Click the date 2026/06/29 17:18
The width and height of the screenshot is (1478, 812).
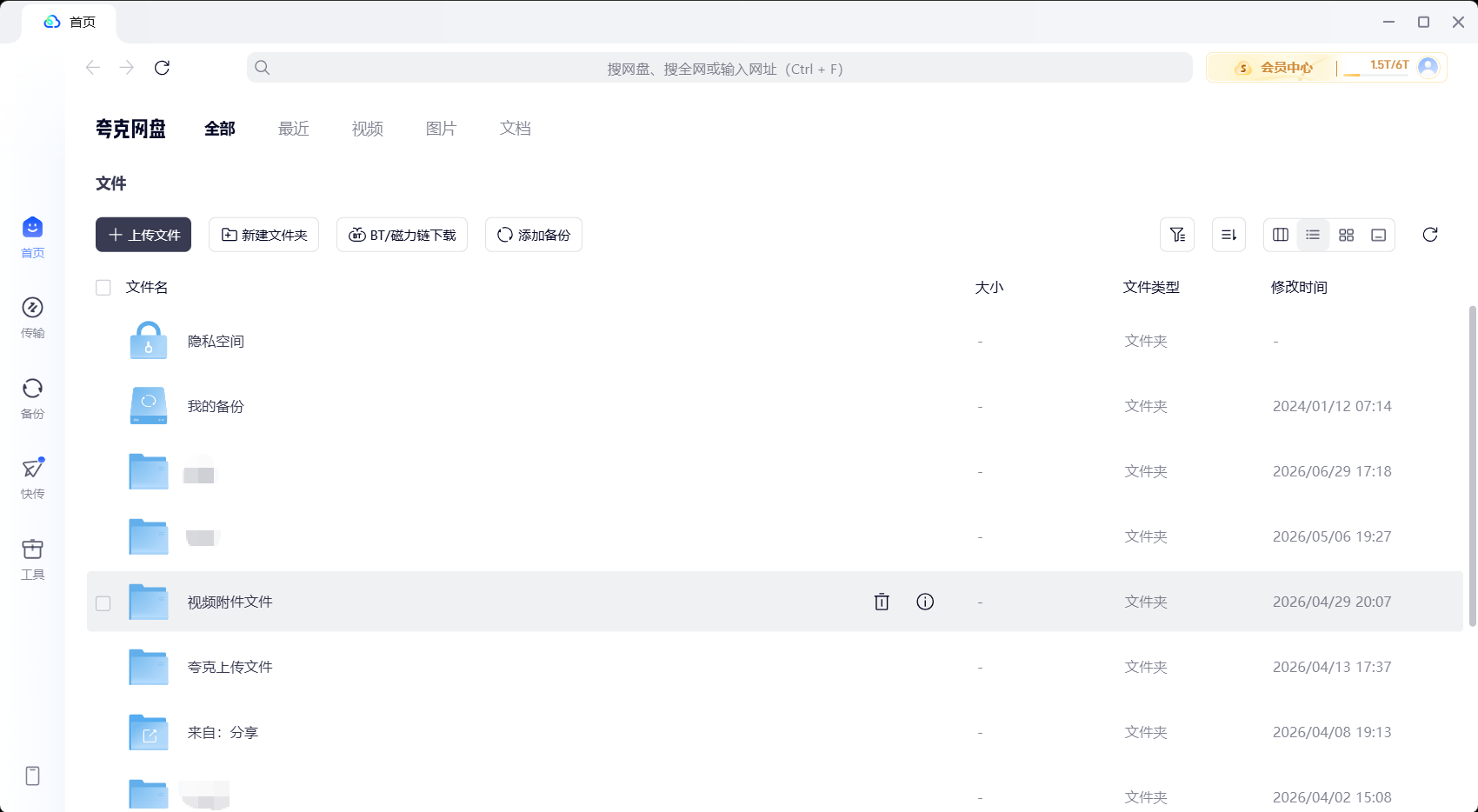(x=1332, y=472)
